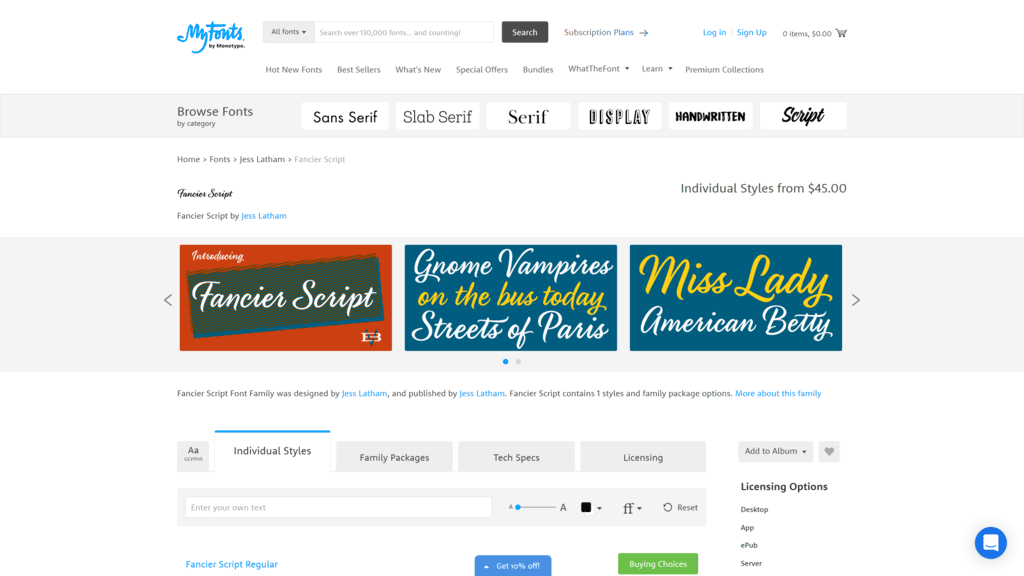Go to Jess Latham breadcrumb
Viewport: 1024px width, 576px height.
click(x=262, y=159)
